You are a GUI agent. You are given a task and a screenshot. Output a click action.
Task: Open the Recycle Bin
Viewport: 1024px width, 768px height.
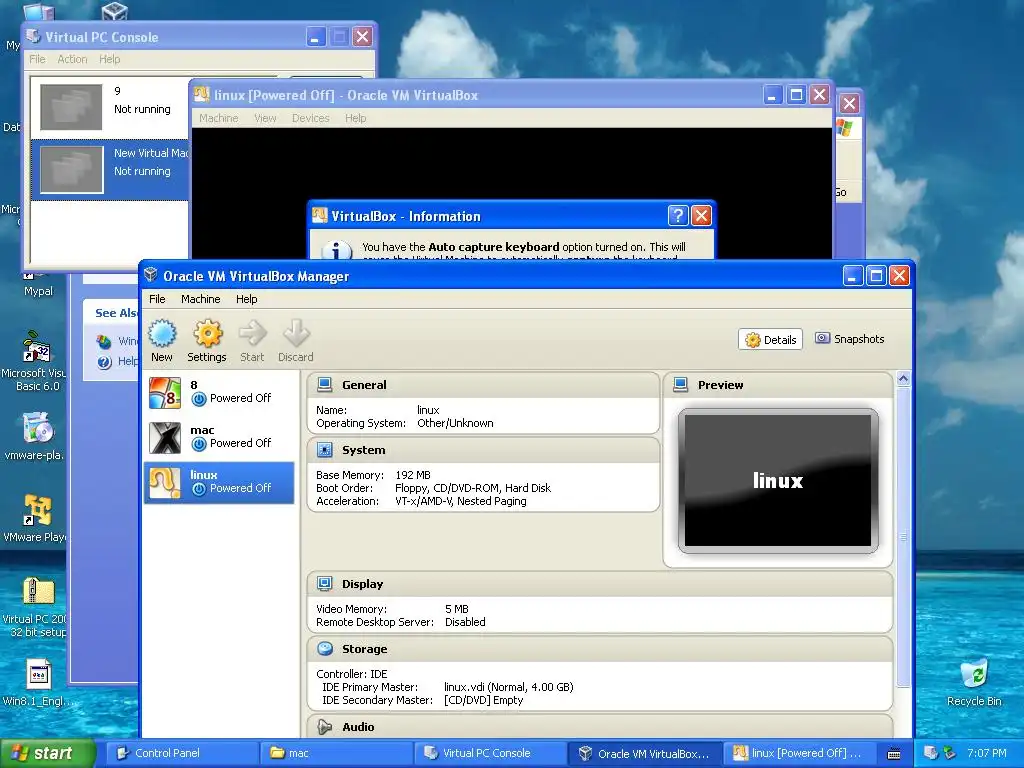[974, 673]
